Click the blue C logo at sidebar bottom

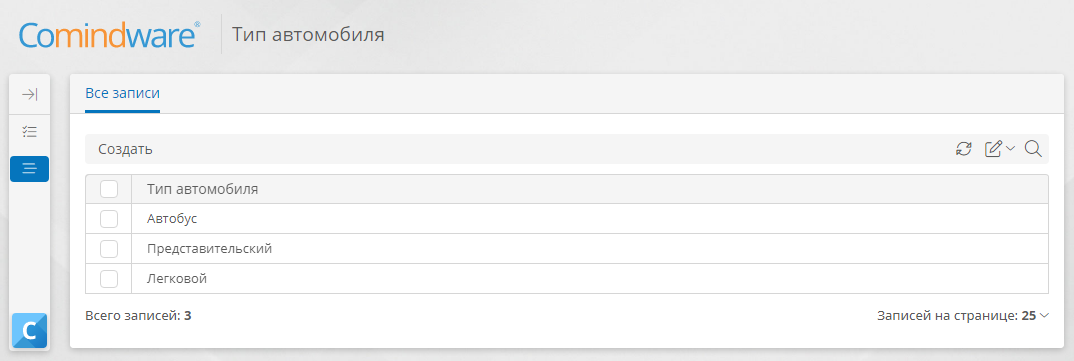click(29, 331)
